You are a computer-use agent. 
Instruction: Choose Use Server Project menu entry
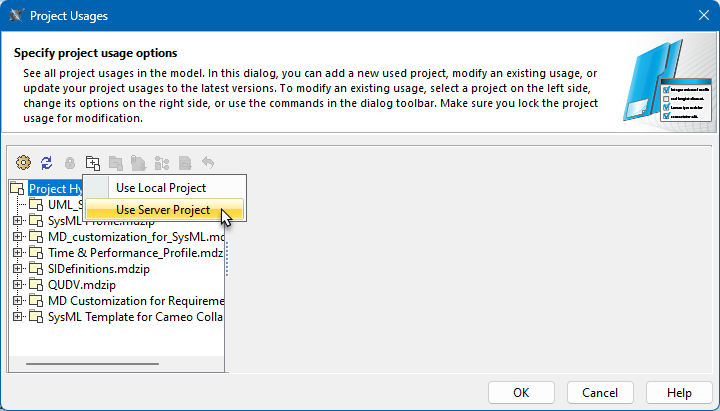tap(163, 210)
